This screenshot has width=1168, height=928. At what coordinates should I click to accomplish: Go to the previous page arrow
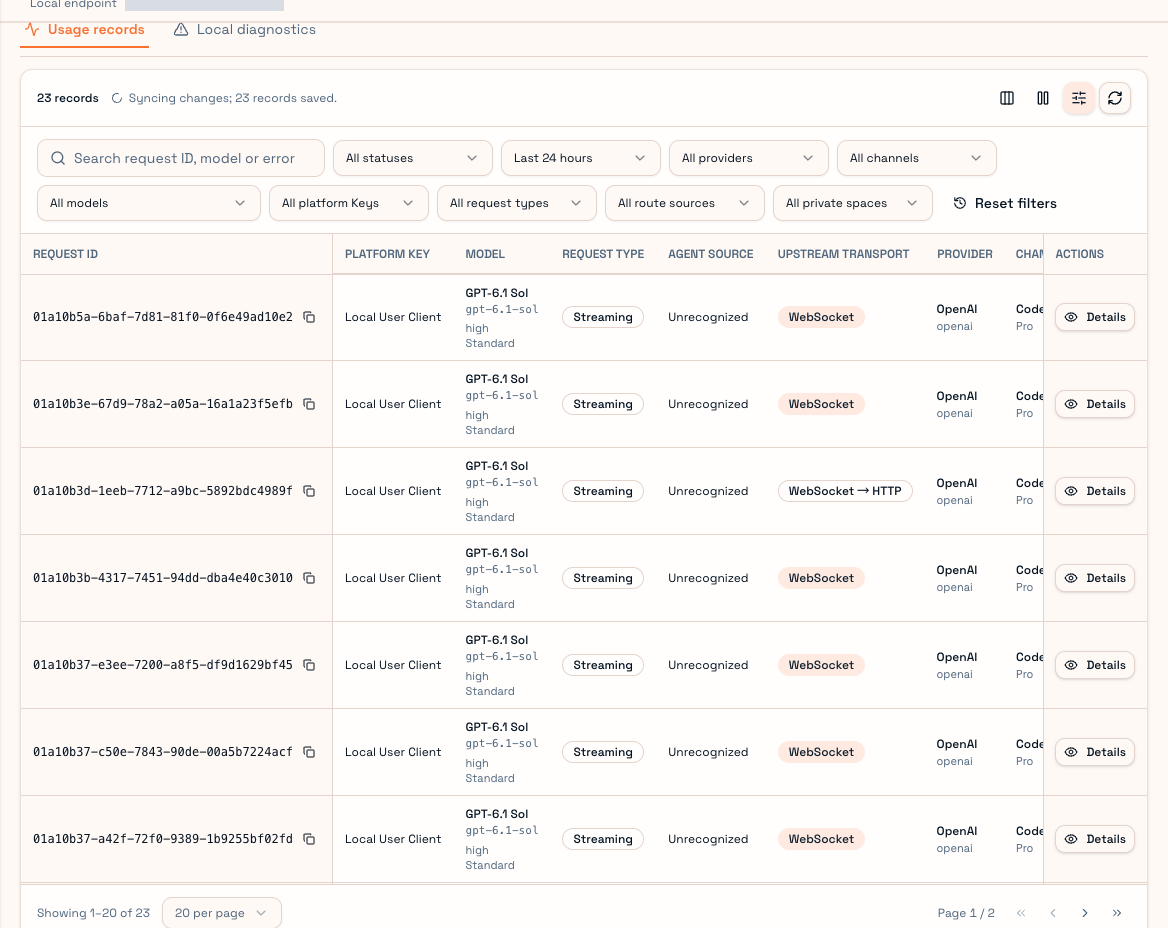coord(1053,913)
